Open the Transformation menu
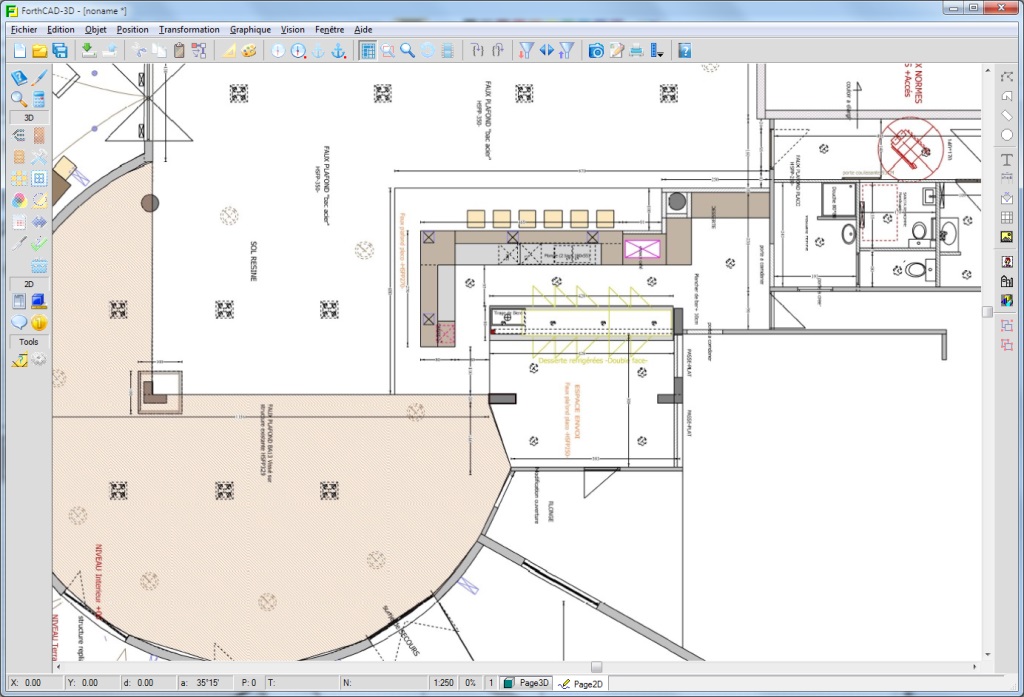 [189, 29]
